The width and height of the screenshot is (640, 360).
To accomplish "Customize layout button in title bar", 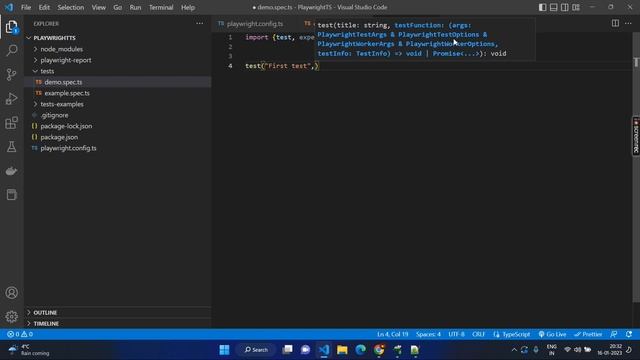I will pyautogui.click(x=576, y=7).
